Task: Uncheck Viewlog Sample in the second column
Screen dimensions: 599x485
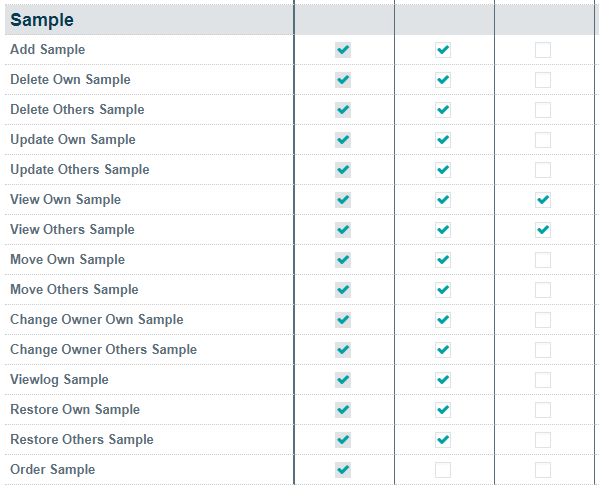Action: tap(443, 380)
